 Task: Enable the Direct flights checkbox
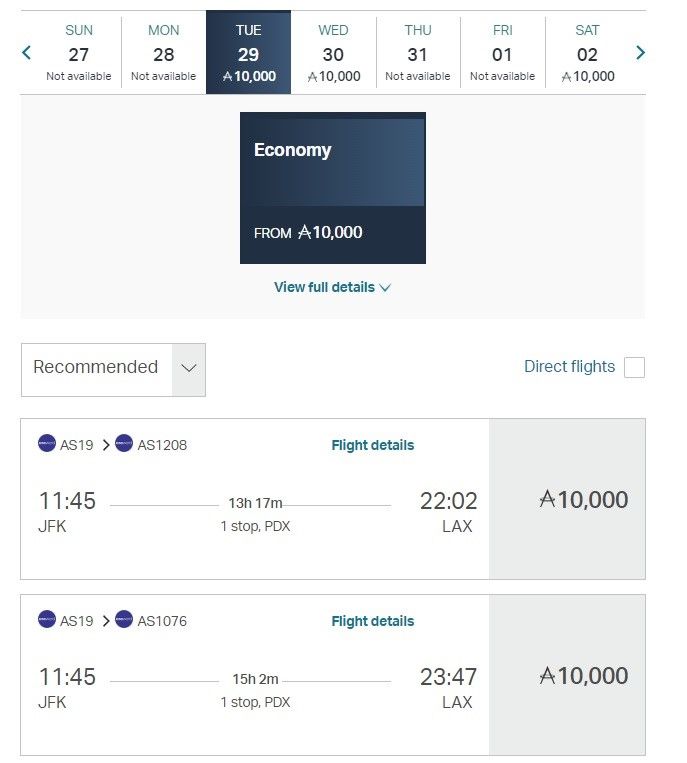[634, 367]
